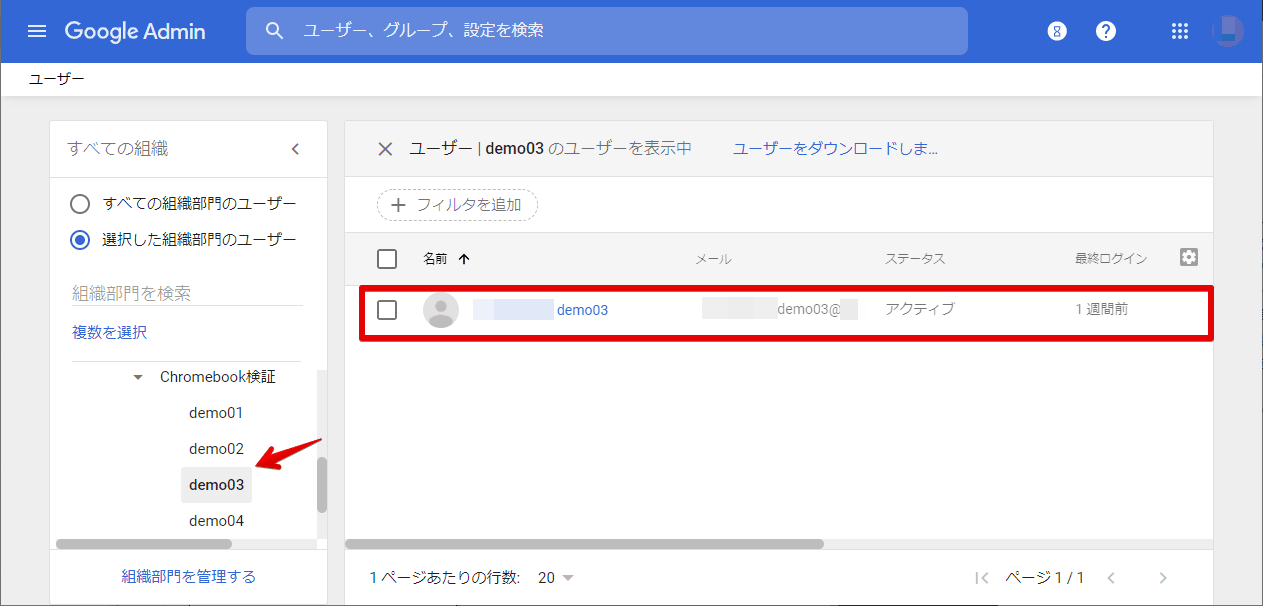Click the search magnifier icon
This screenshot has height=606, width=1263.
coord(275,31)
